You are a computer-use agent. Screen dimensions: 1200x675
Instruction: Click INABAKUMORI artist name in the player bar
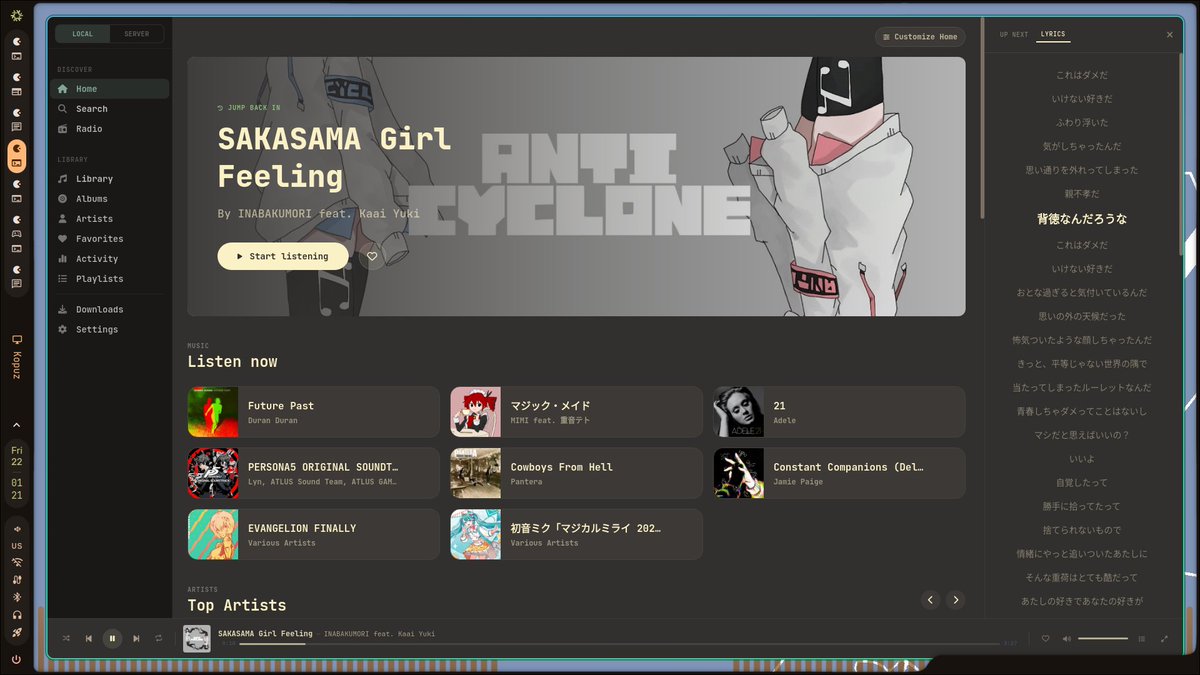point(379,633)
